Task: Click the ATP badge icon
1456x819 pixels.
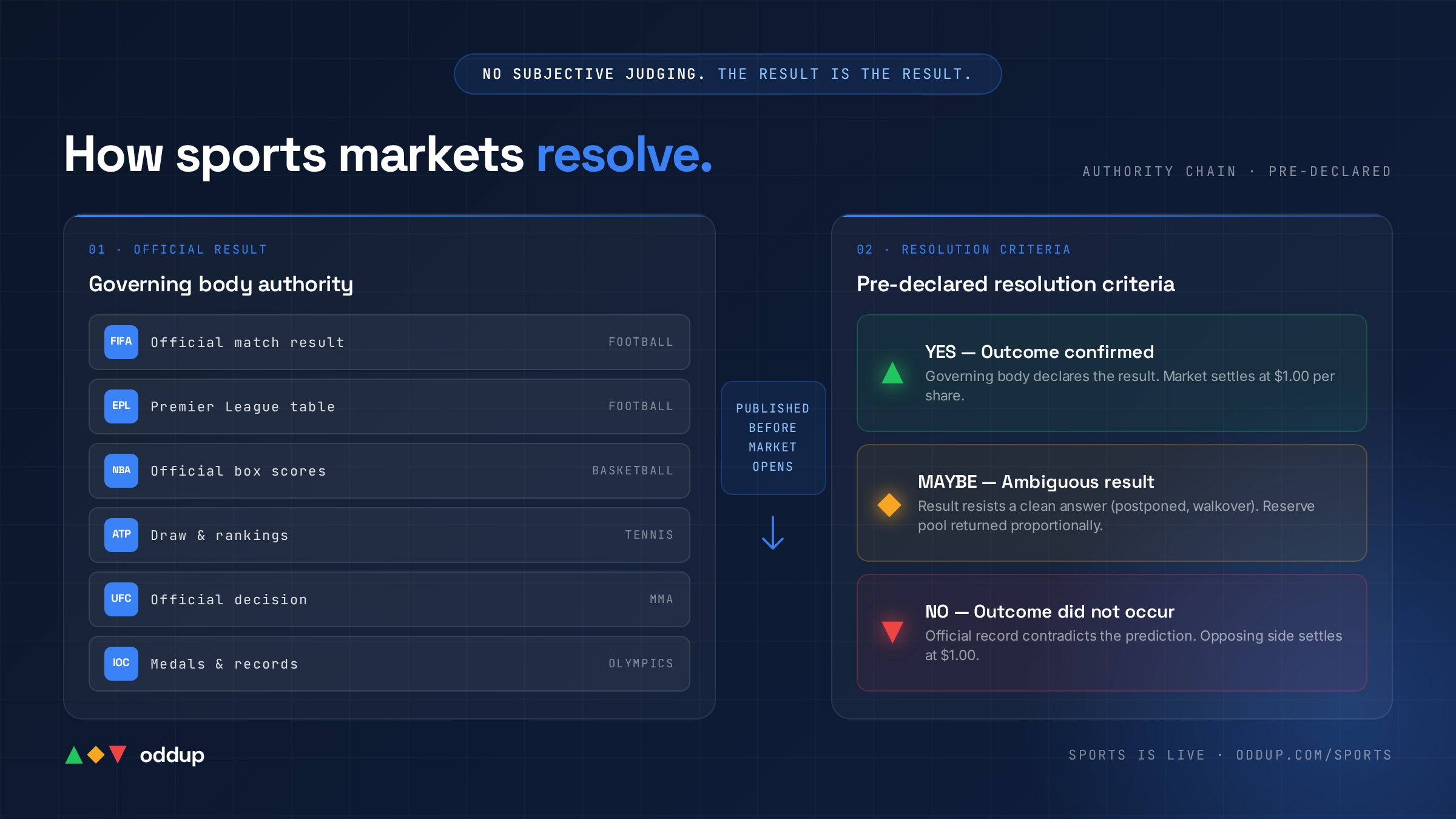Action: point(121,535)
